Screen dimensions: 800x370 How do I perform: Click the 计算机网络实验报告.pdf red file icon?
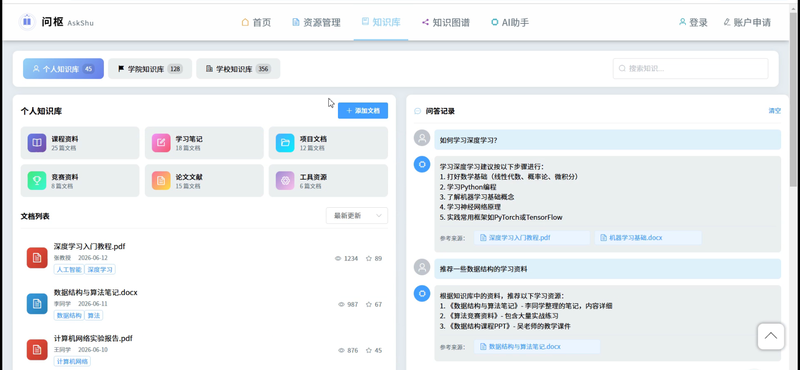pos(37,350)
